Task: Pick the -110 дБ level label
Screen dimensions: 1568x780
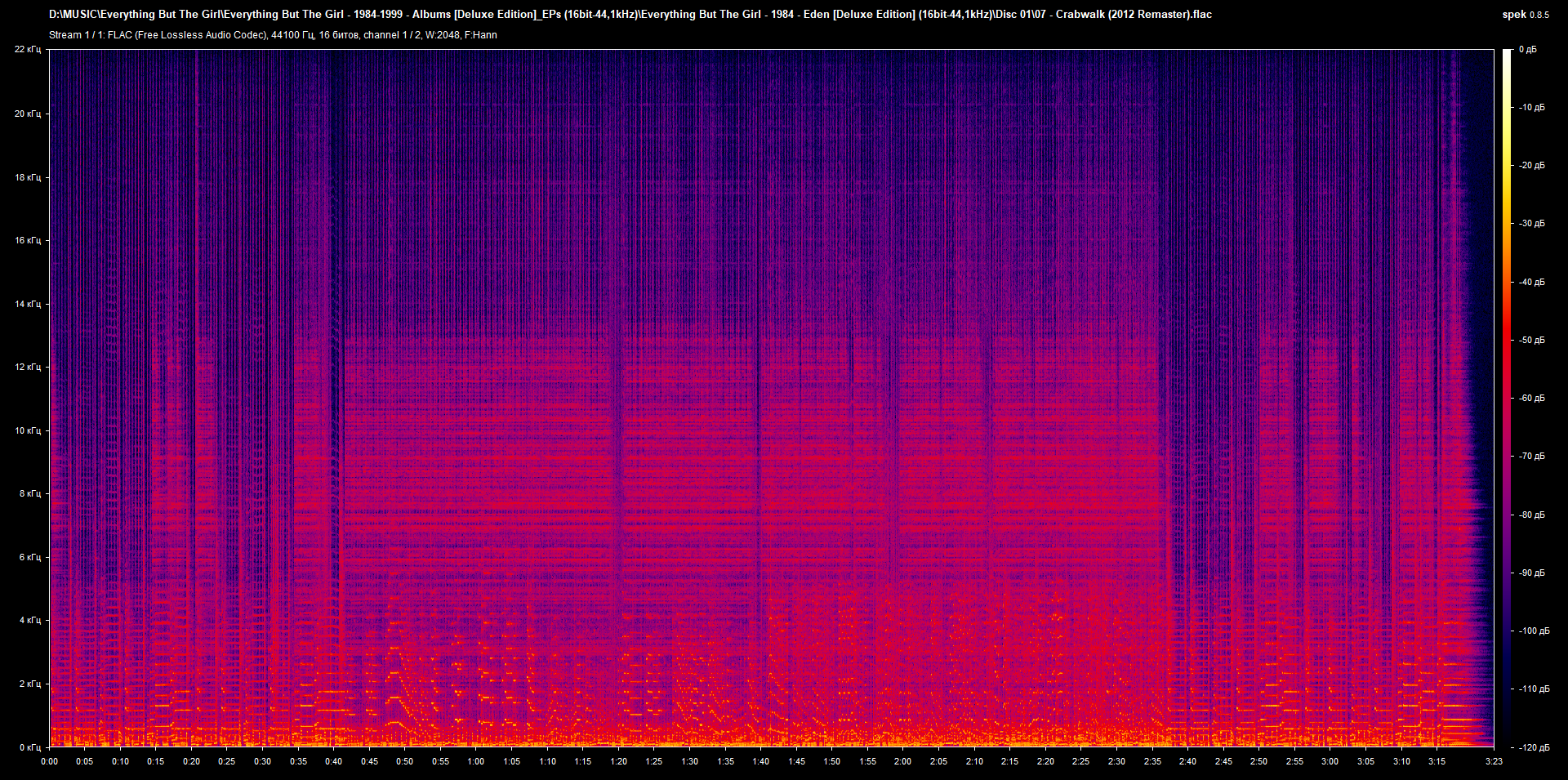Action: (x=1534, y=689)
